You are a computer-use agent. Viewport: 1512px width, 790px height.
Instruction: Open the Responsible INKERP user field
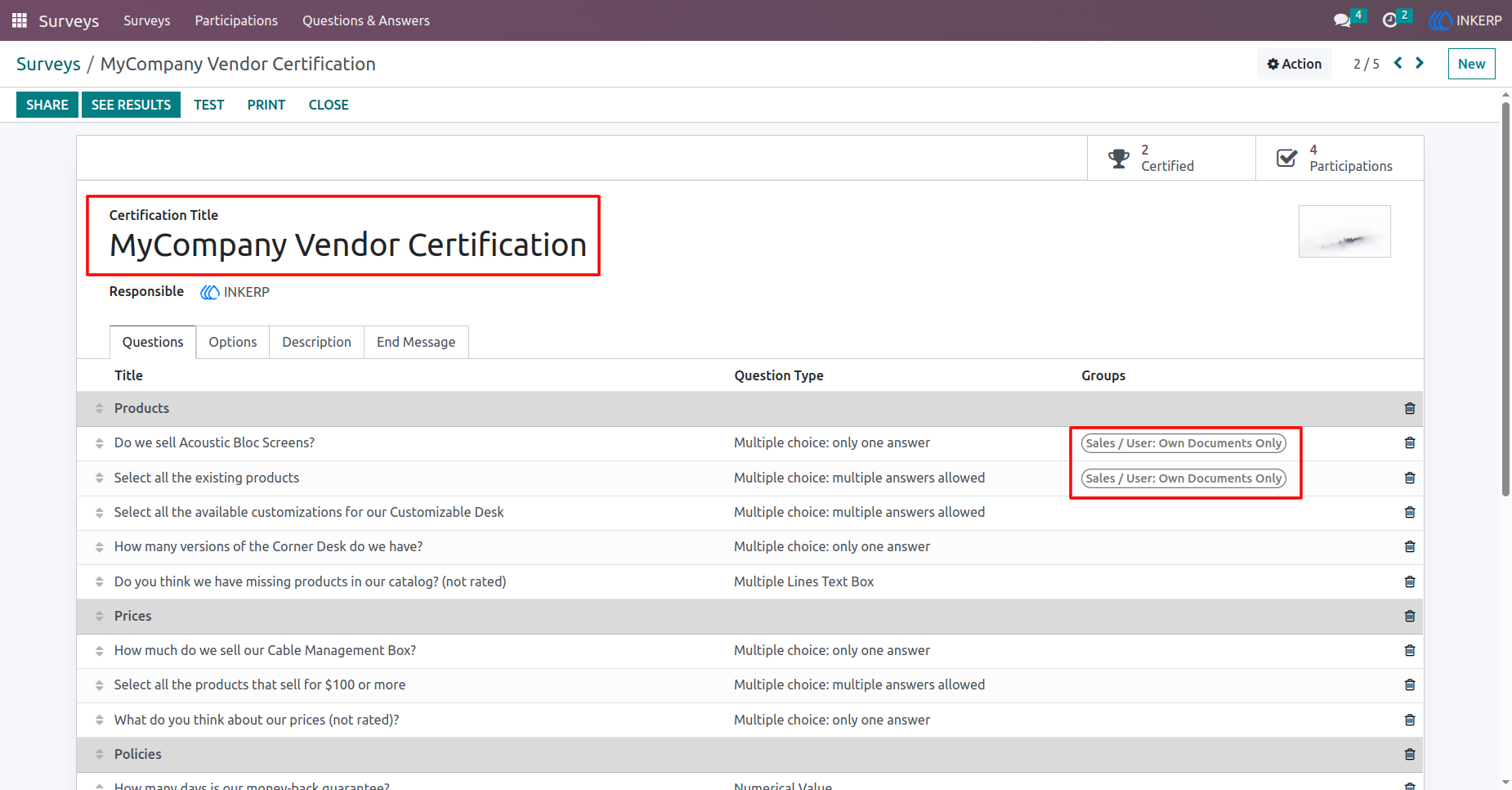click(235, 292)
